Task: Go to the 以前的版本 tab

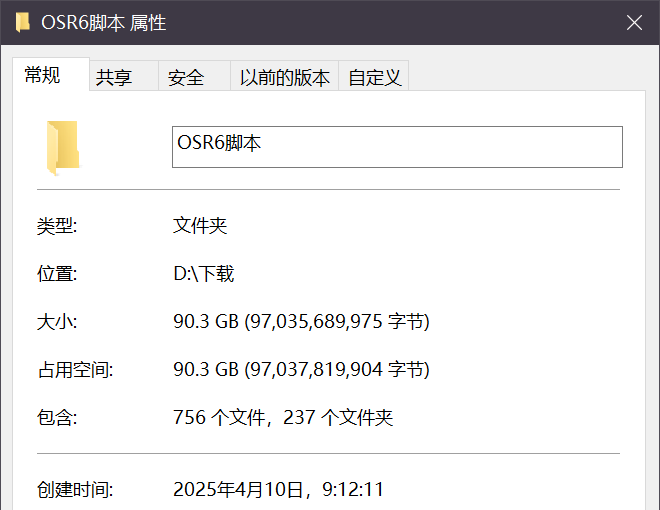Action: (285, 76)
